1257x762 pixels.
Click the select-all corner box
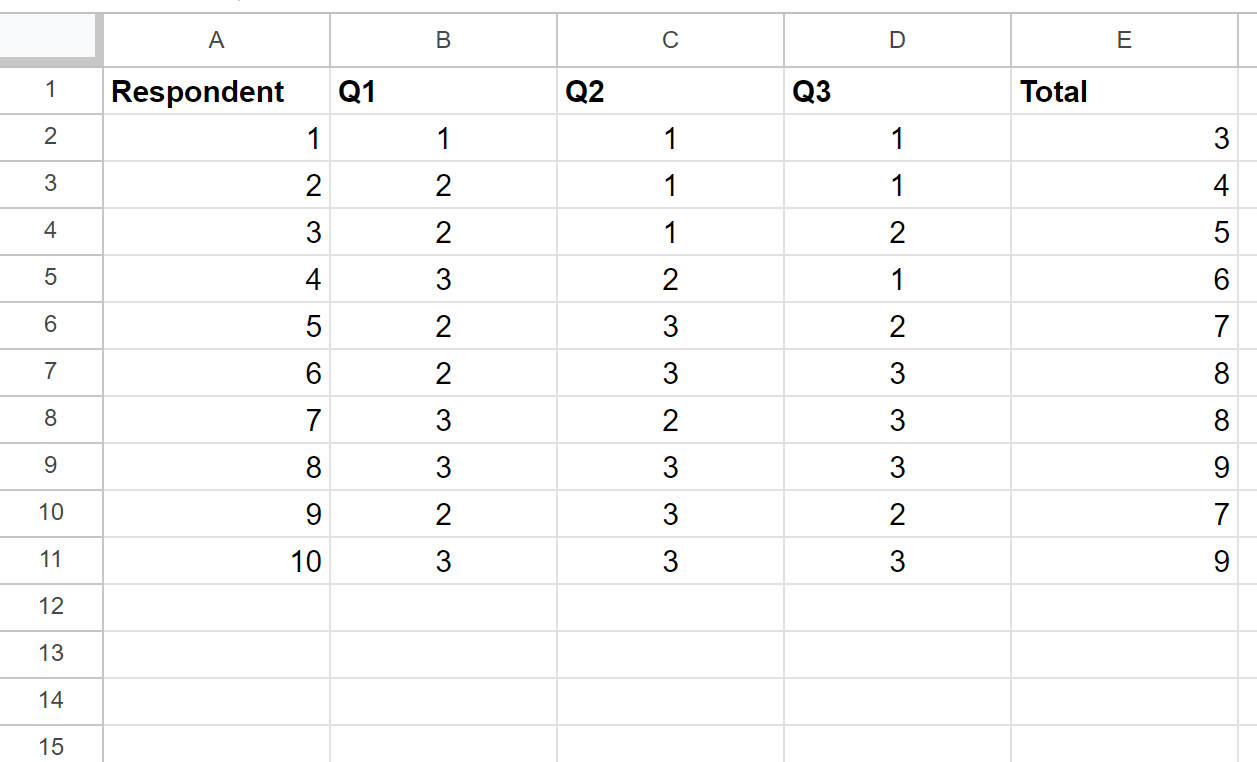[51, 40]
